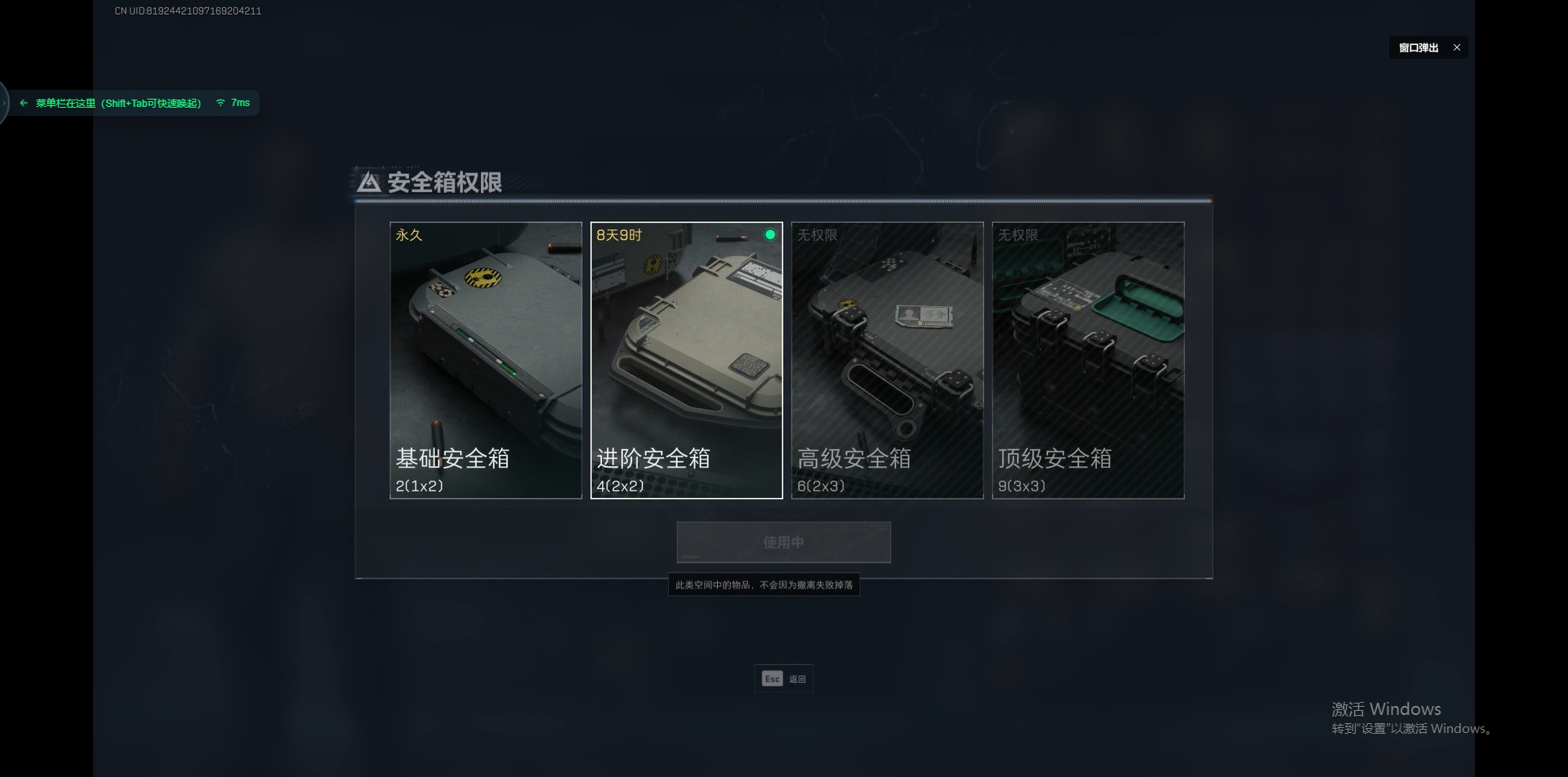
Task: Select the 基础安全箱 card
Action: pyautogui.click(x=486, y=360)
